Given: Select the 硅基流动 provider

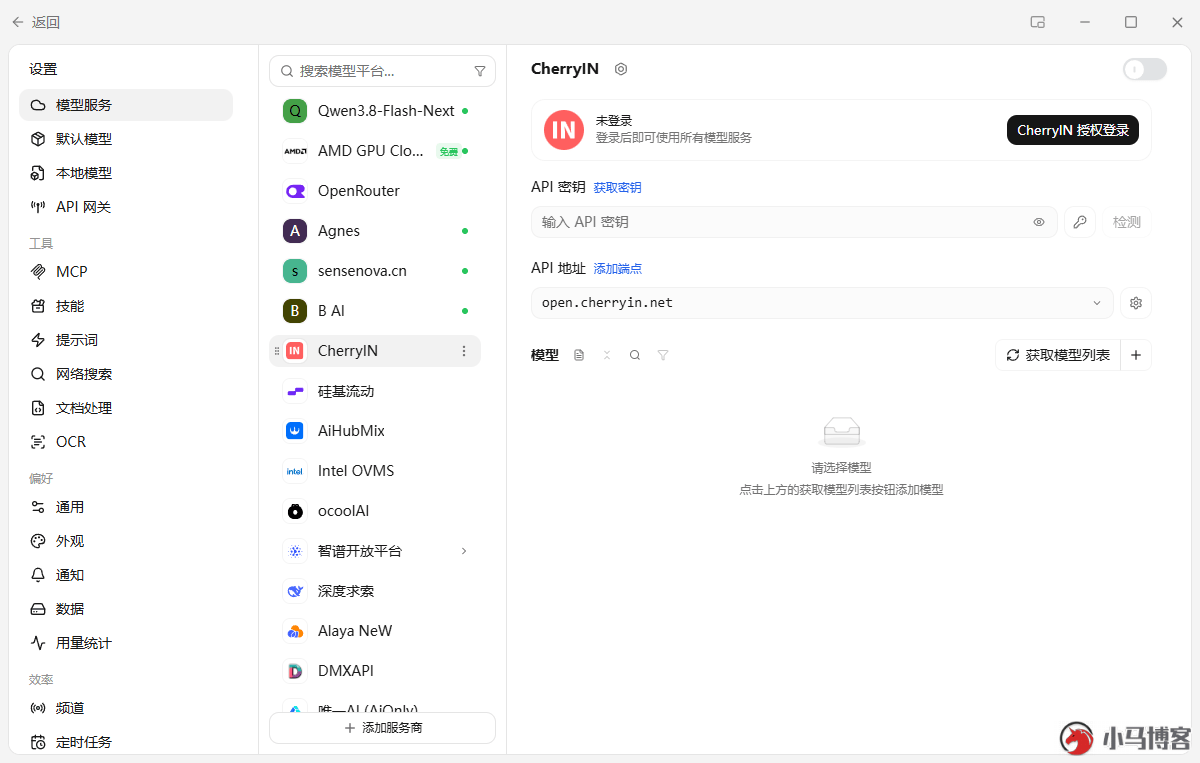Looking at the screenshot, I should pyautogui.click(x=375, y=391).
